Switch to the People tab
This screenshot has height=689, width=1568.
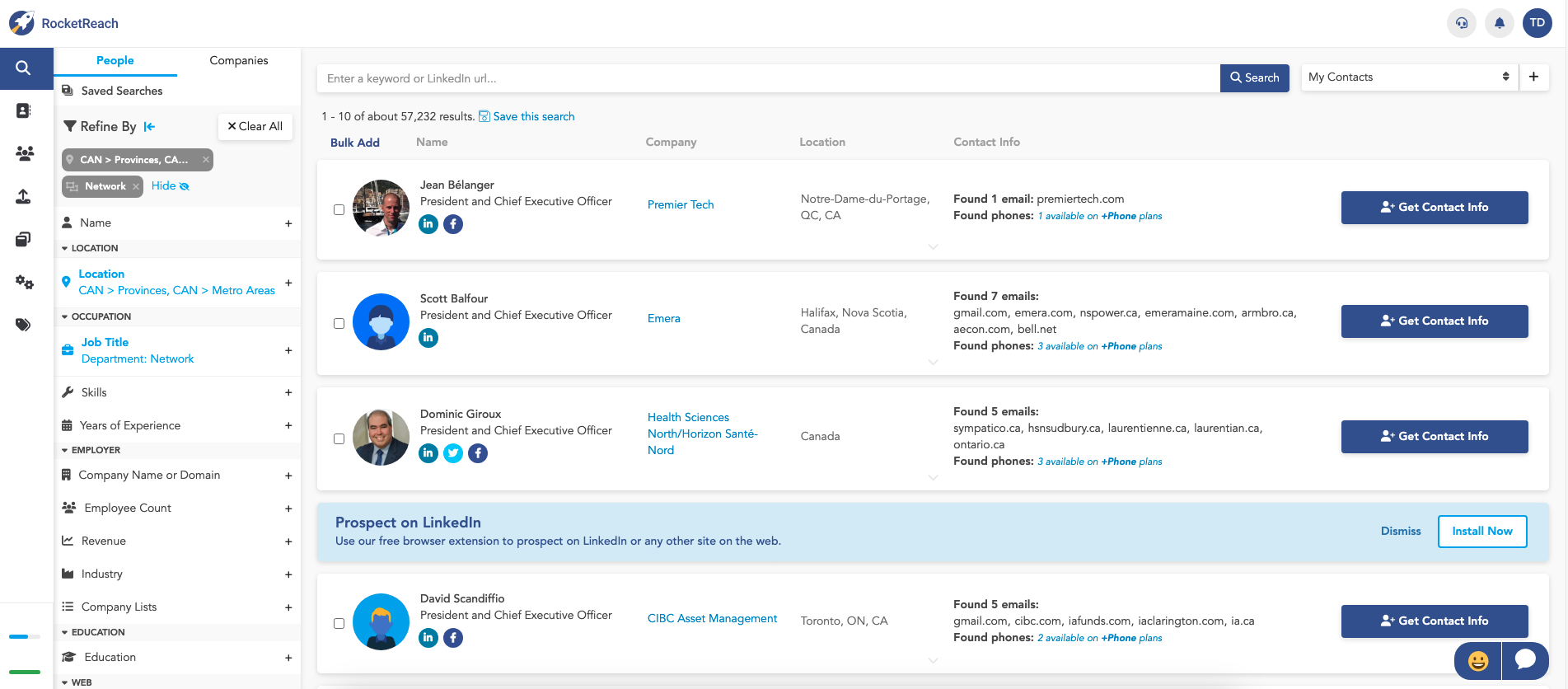click(x=115, y=61)
